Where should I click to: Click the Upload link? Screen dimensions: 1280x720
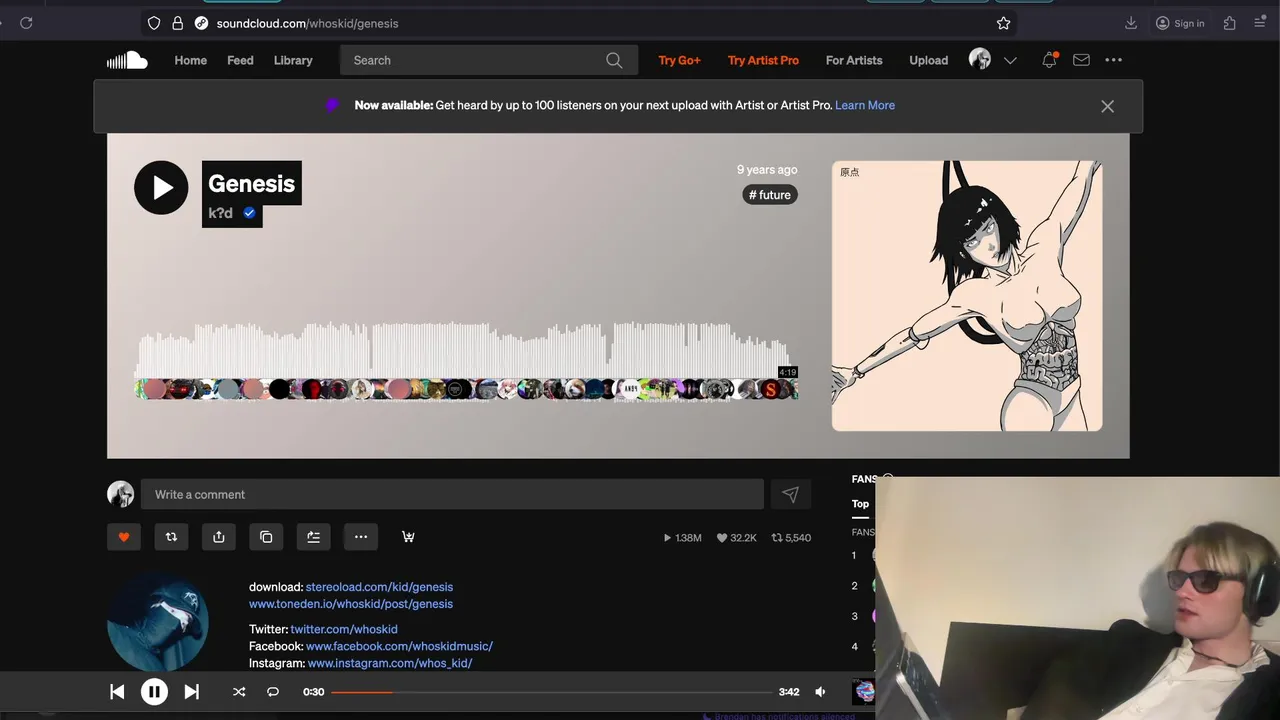pyautogui.click(x=928, y=60)
